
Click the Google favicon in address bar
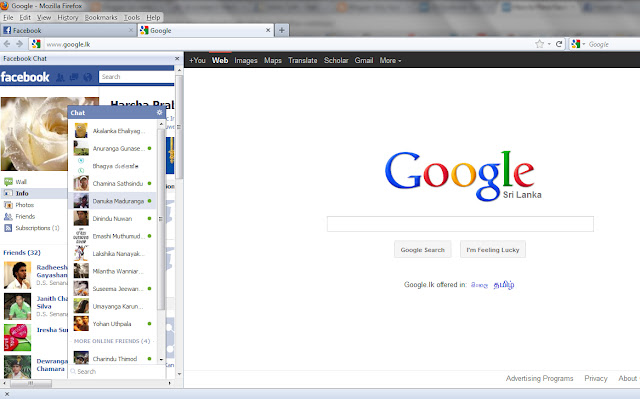coord(36,44)
